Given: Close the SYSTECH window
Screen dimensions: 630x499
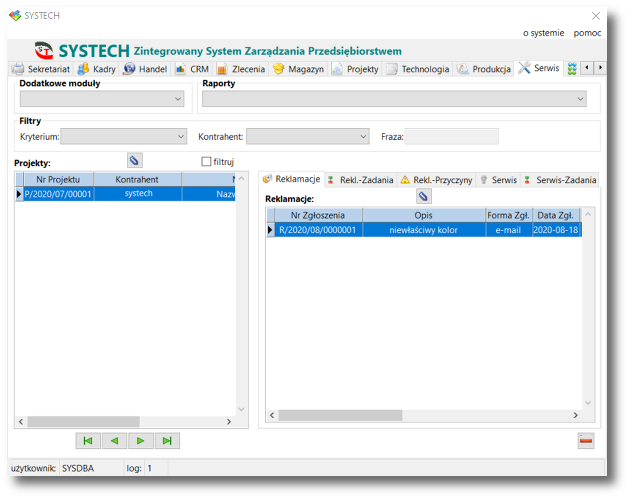Looking at the screenshot, I should click(595, 16).
